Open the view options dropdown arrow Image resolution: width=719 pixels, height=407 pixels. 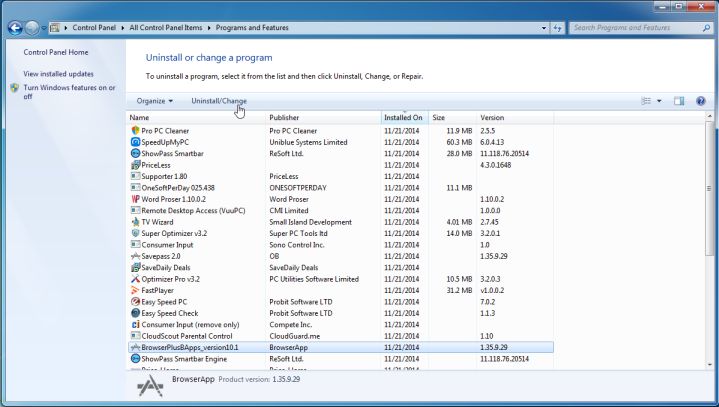coord(659,101)
